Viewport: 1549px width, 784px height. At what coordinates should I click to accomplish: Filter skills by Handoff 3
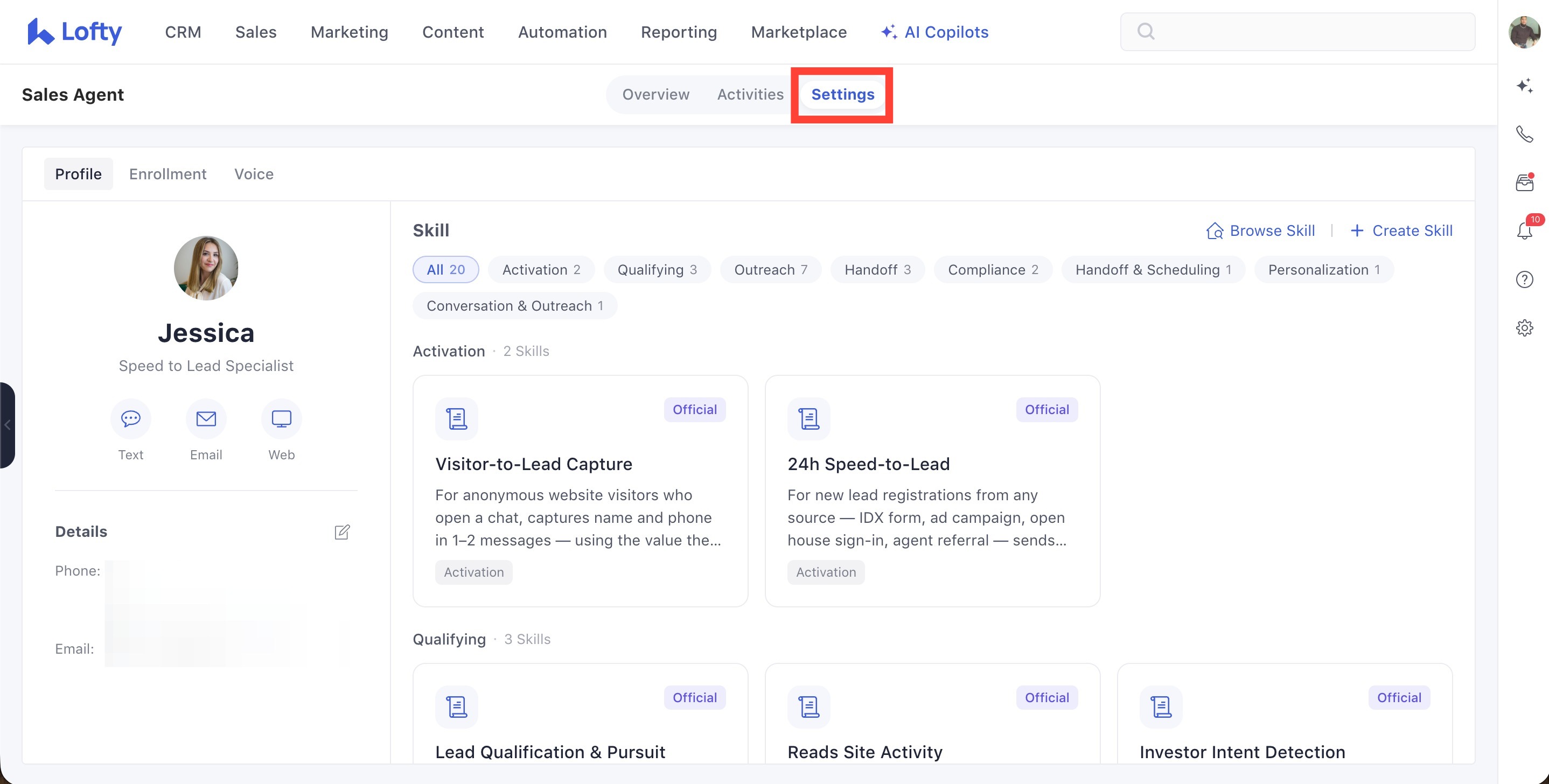(877, 269)
